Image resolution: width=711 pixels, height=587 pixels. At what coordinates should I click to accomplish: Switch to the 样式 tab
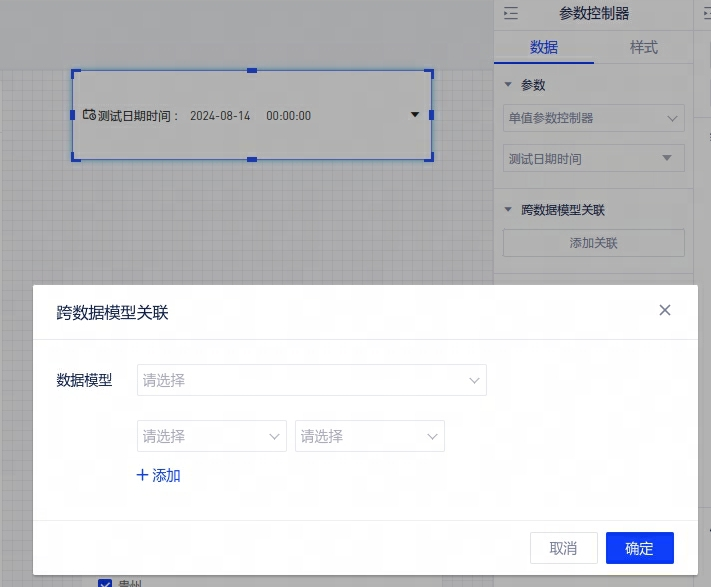click(643, 47)
